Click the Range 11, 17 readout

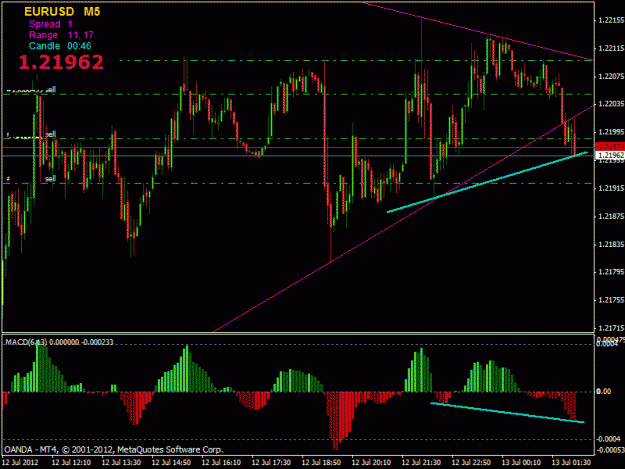(61, 35)
